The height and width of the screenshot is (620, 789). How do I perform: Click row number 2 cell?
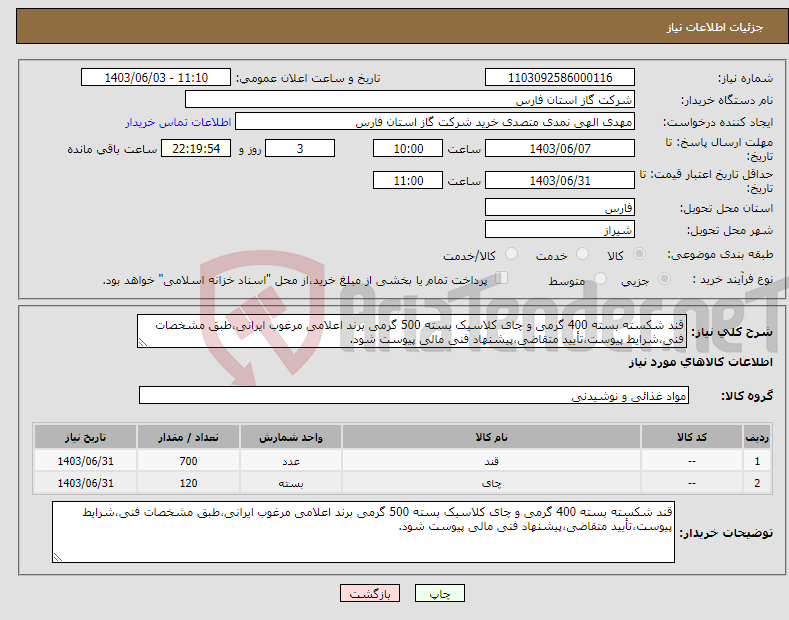[x=757, y=483]
